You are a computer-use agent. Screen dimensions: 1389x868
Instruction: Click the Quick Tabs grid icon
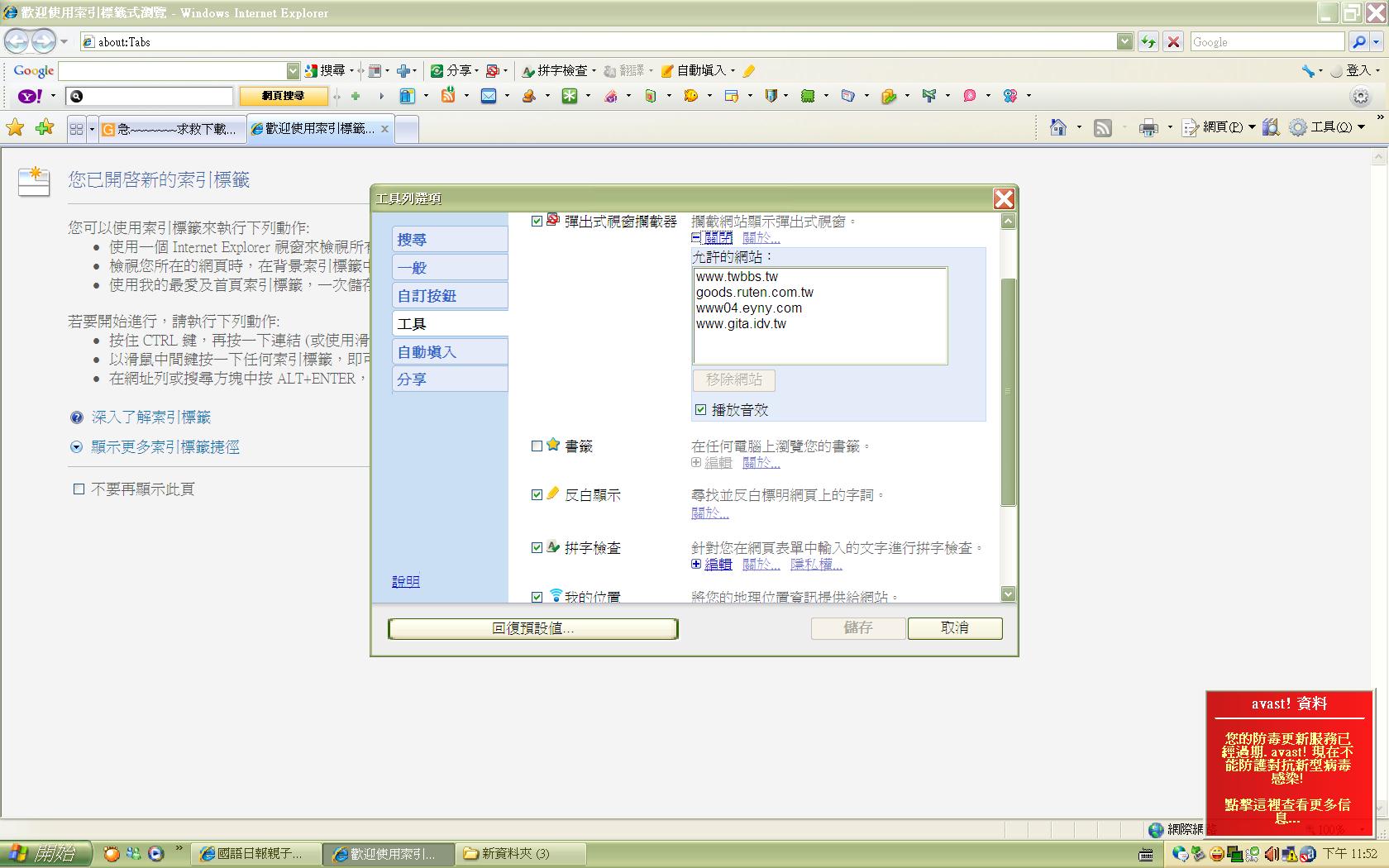point(77,129)
